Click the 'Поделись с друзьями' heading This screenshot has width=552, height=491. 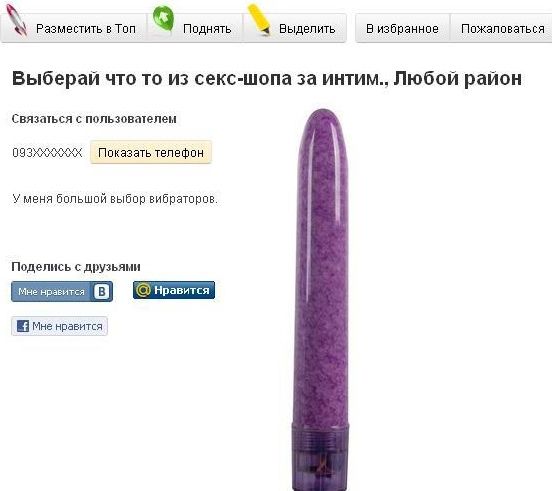point(76,267)
